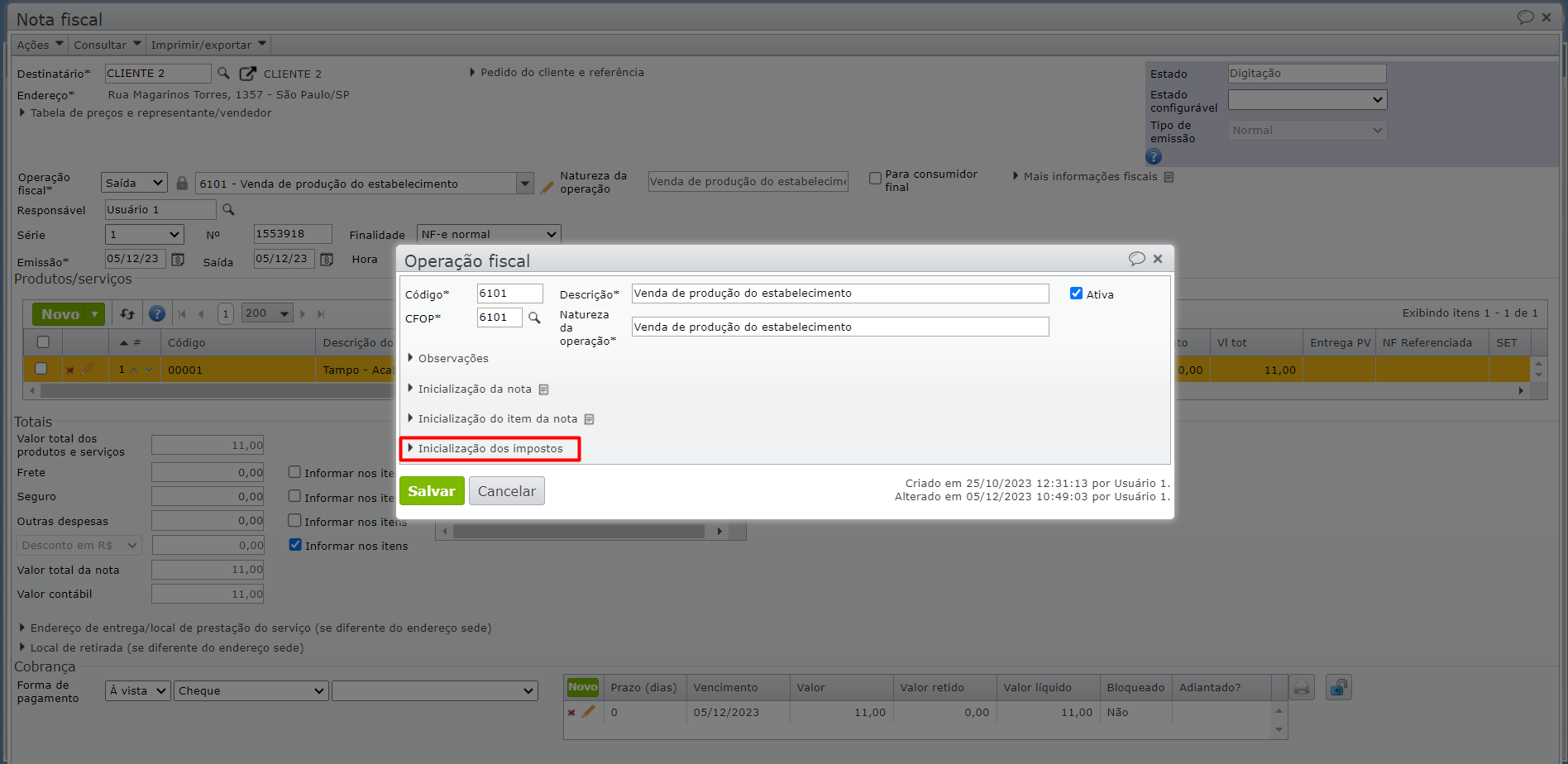Open the Cheque payment method dropdown
This screenshot has width=1568, height=764.
tap(251, 691)
